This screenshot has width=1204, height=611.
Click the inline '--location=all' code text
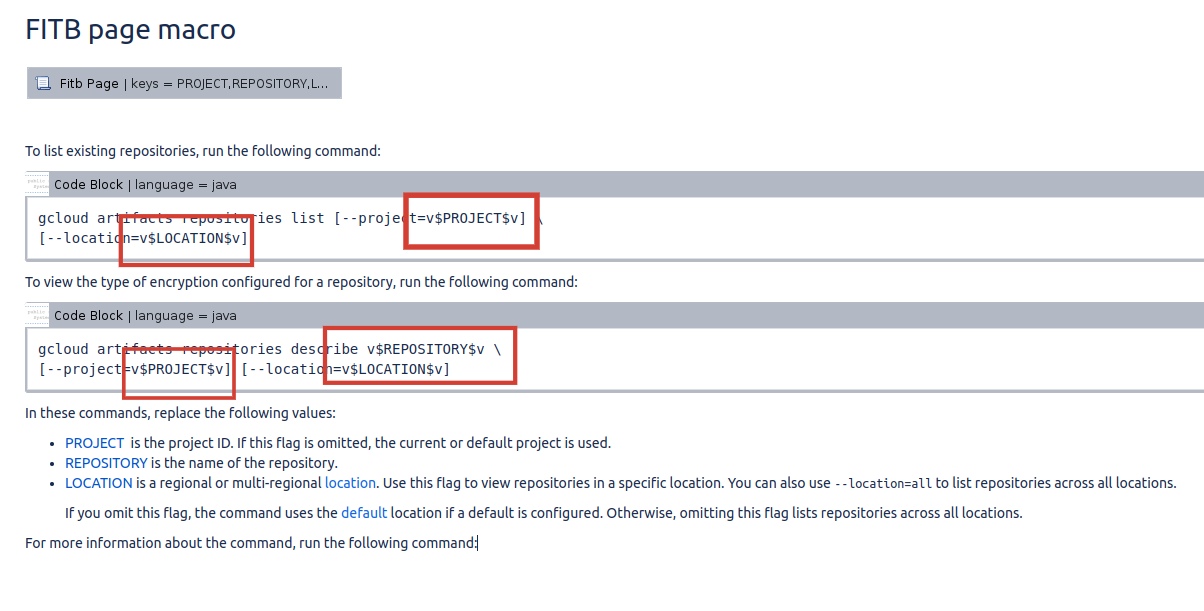[883, 484]
